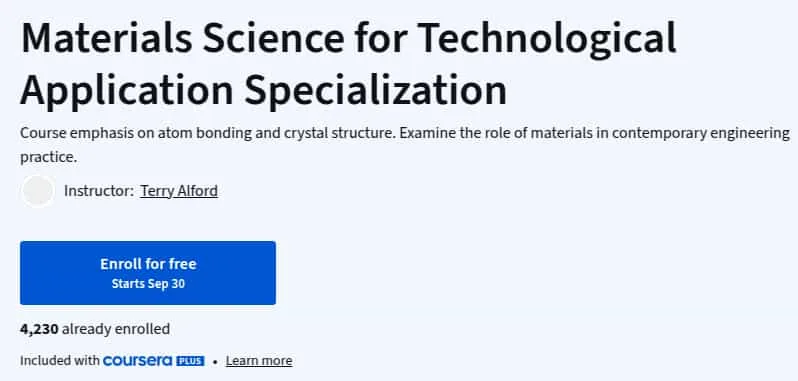
Task: Click the instructor's circular avatar placeholder
Action: 38,191
